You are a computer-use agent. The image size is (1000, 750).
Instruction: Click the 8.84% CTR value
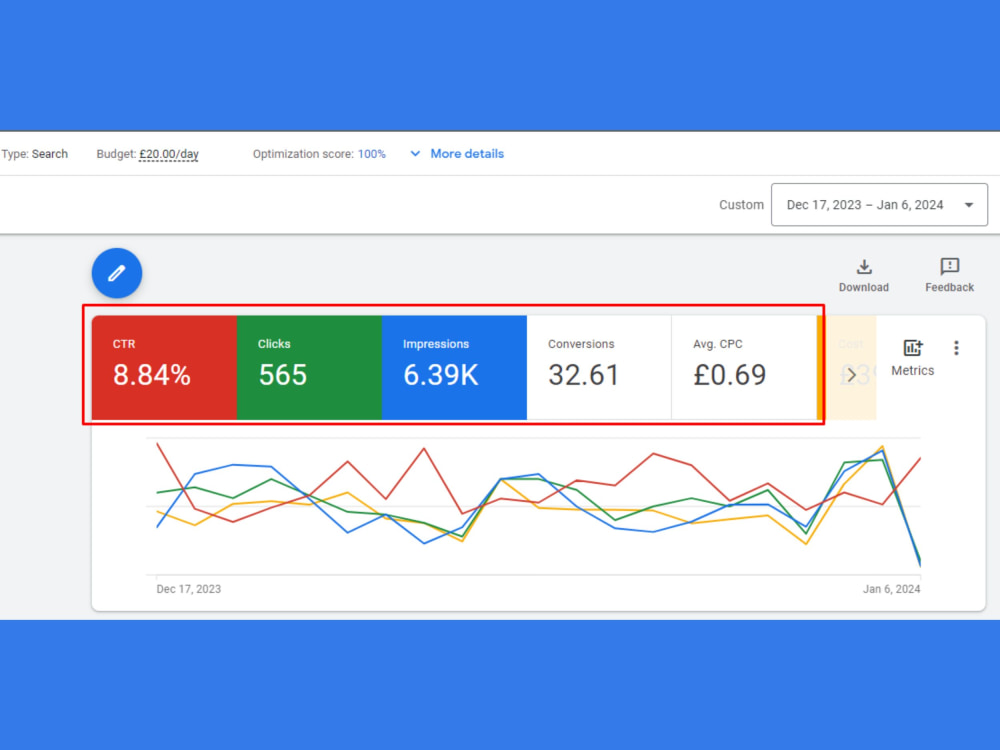[x=152, y=375]
